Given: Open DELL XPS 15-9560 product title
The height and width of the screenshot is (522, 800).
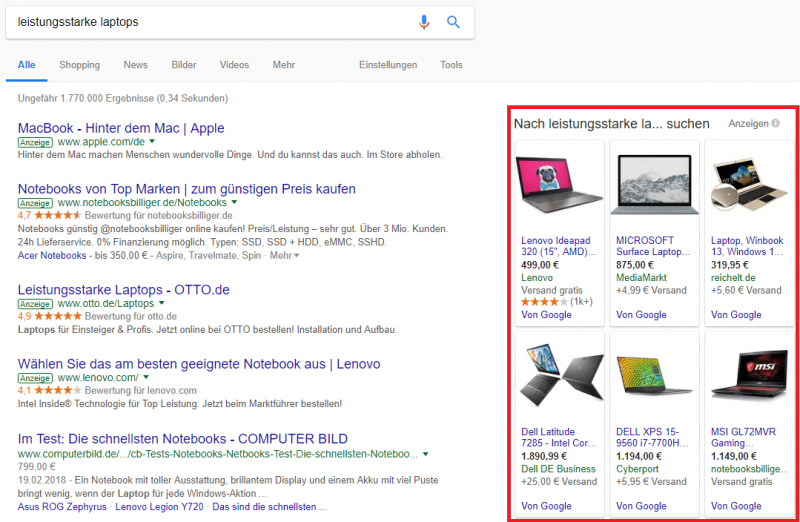Looking at the screenshot, I should (x=653, y=437).
